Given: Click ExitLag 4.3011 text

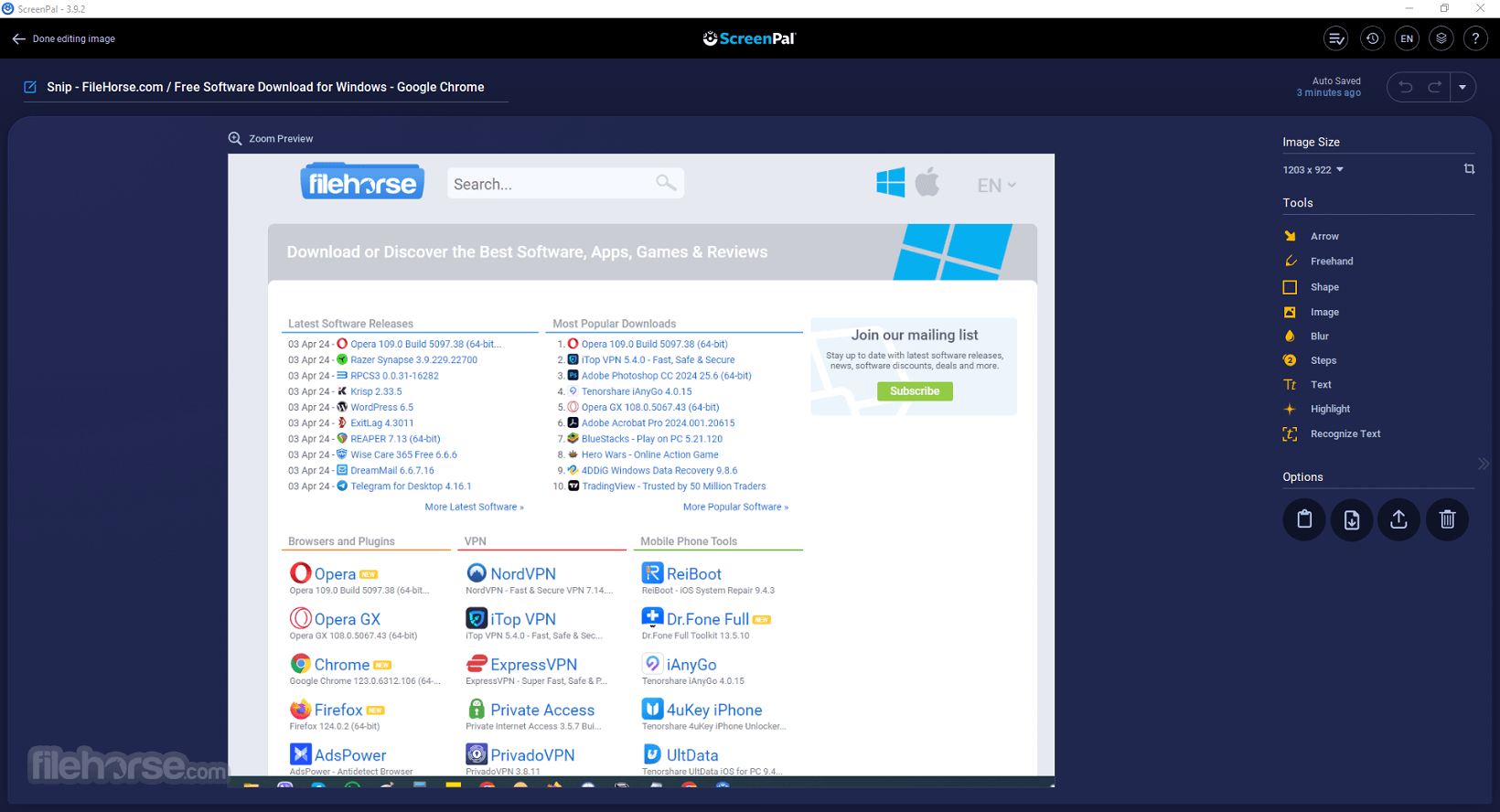Looking at the screenshot, I should [382, 423].
